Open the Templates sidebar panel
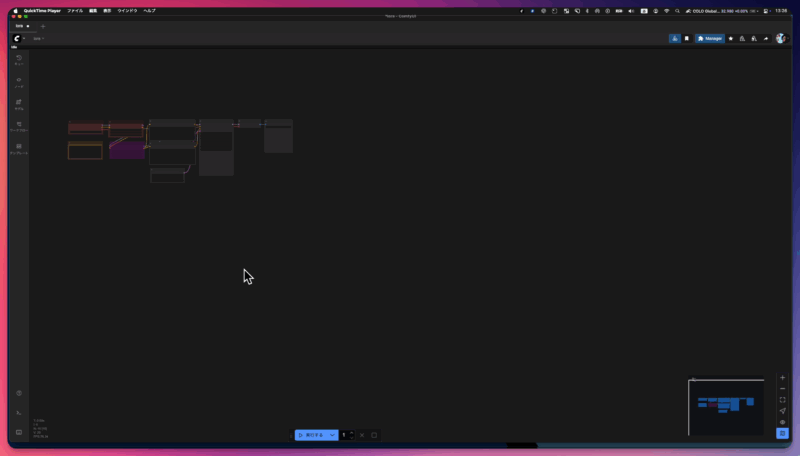800x456 pixels. click(x=19, y=149)
